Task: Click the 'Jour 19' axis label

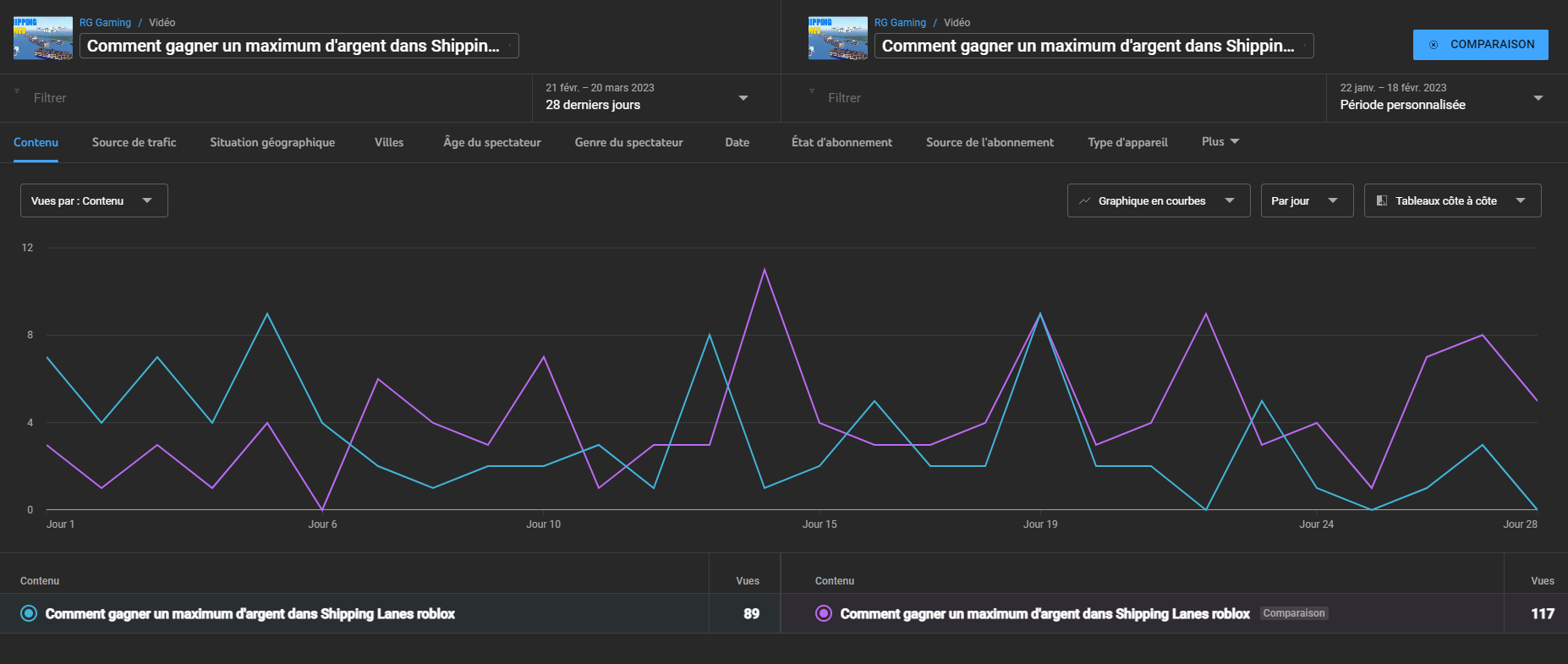Action: [1040, 524]
